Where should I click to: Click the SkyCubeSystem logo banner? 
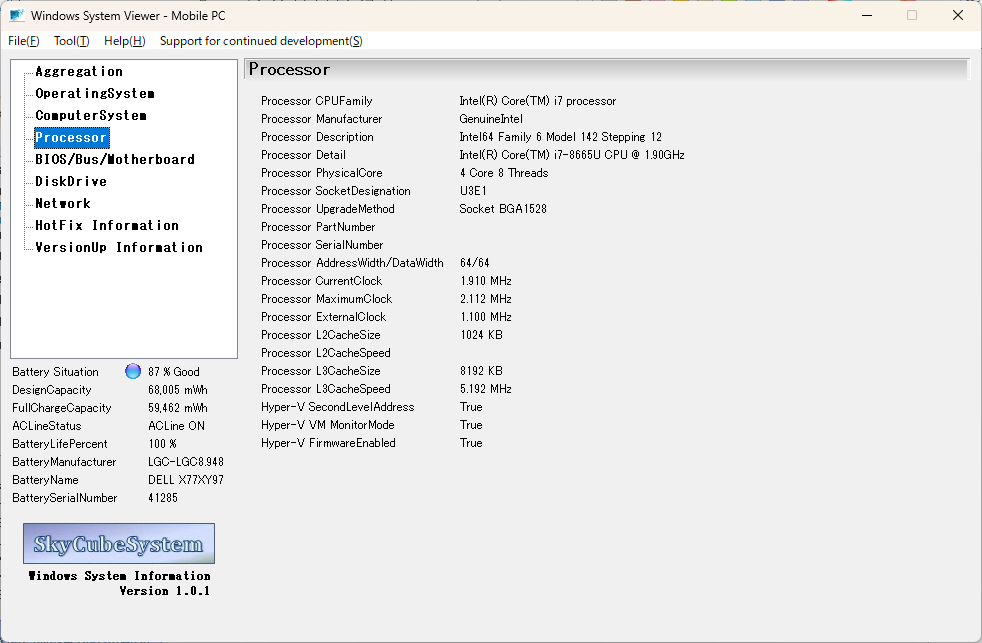click(x=119, y=543)
